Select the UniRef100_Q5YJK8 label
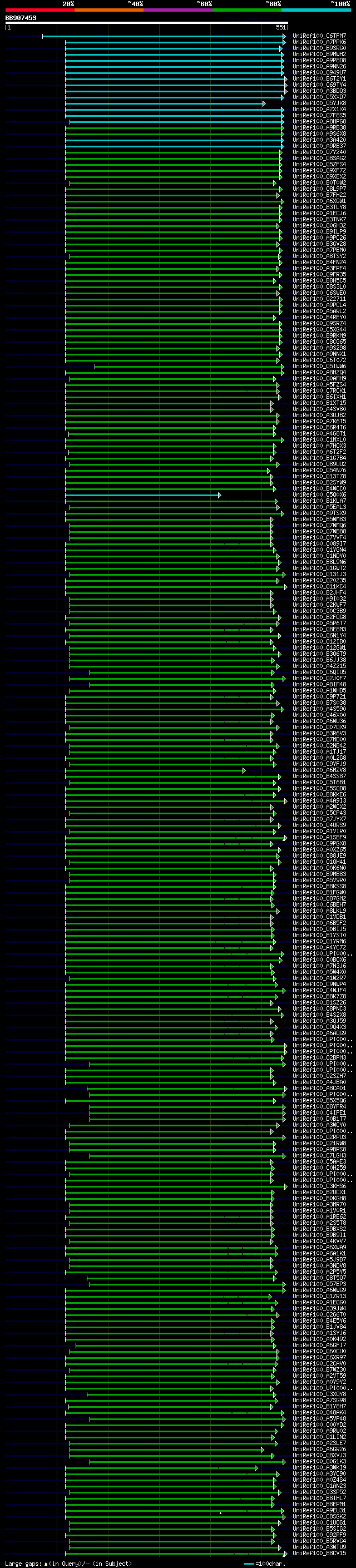Viewport: 356px width, 1568px height. [319, 103]
